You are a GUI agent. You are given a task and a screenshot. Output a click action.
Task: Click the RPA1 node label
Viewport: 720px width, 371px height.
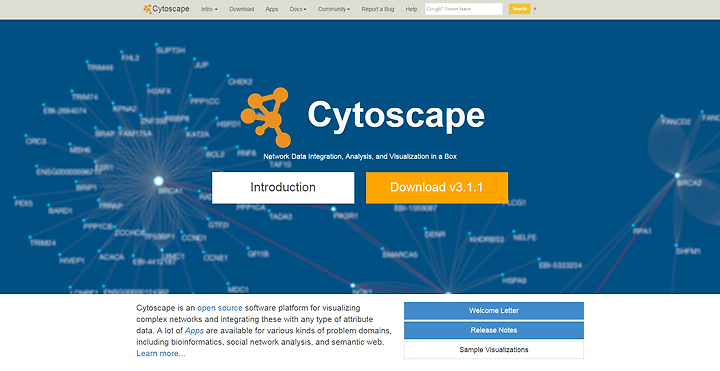642,231
